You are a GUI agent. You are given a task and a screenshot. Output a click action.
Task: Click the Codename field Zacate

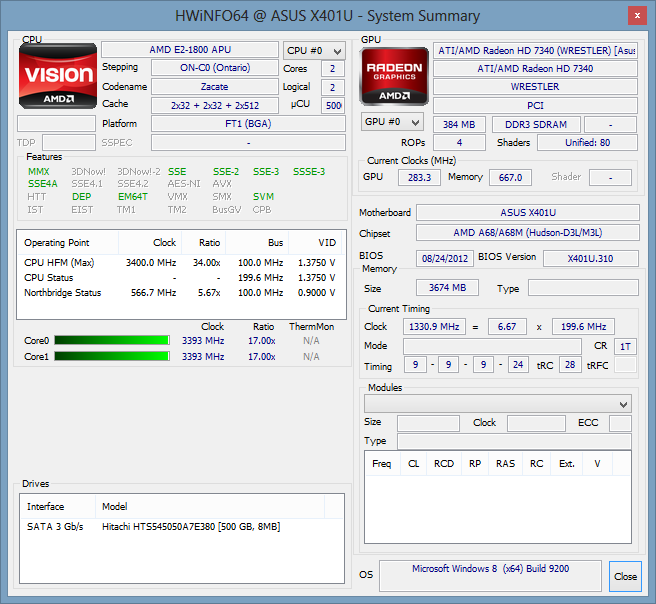tap(215, 87)
